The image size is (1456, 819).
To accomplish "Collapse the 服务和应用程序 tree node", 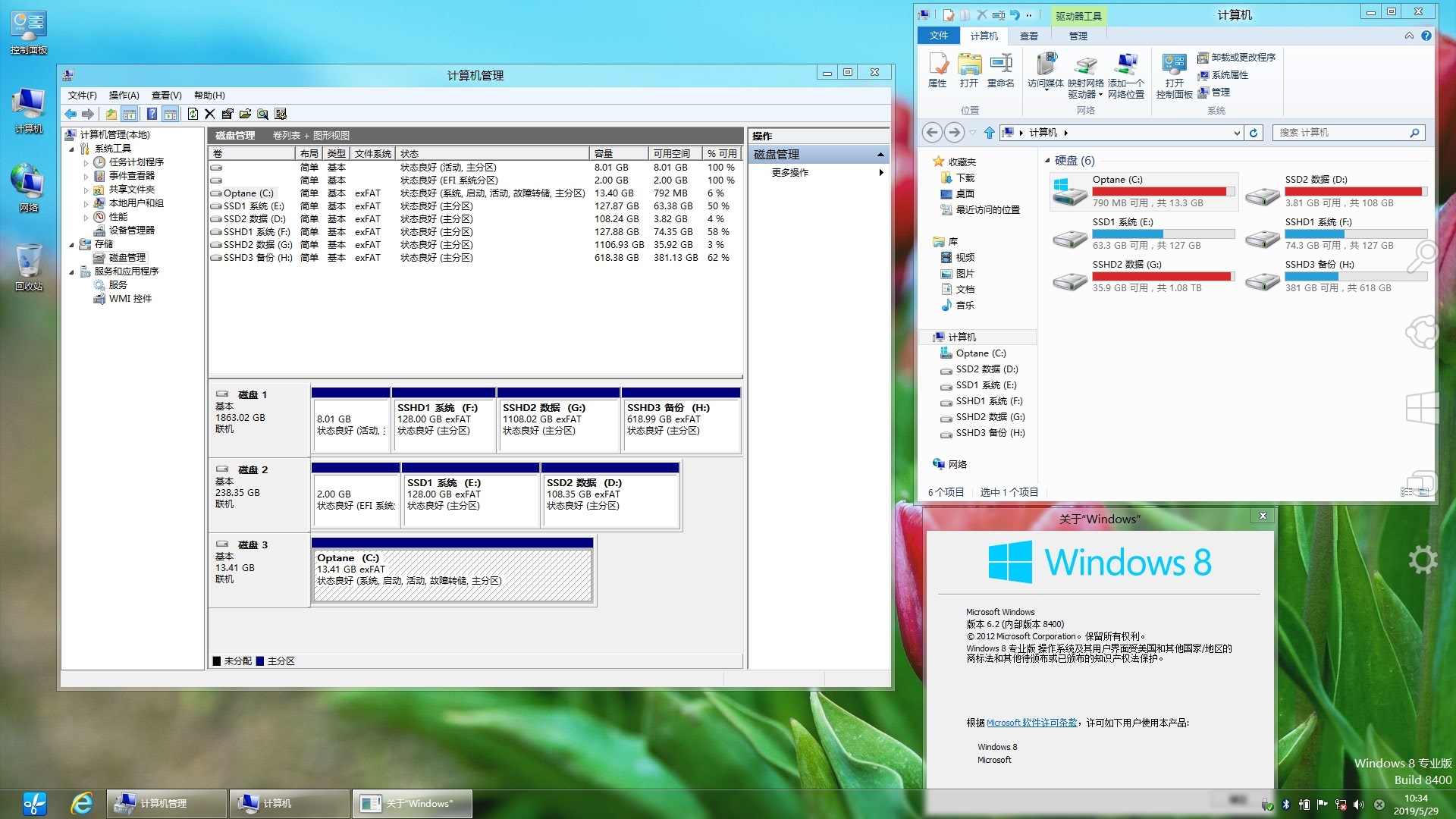I will tap(72, 272).
